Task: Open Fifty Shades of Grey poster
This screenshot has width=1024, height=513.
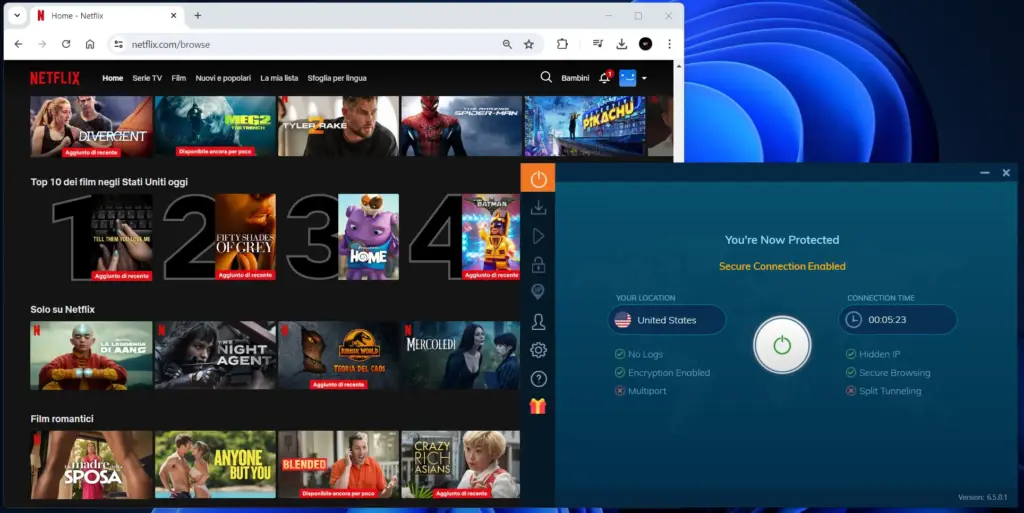Action: click(246, 237)
